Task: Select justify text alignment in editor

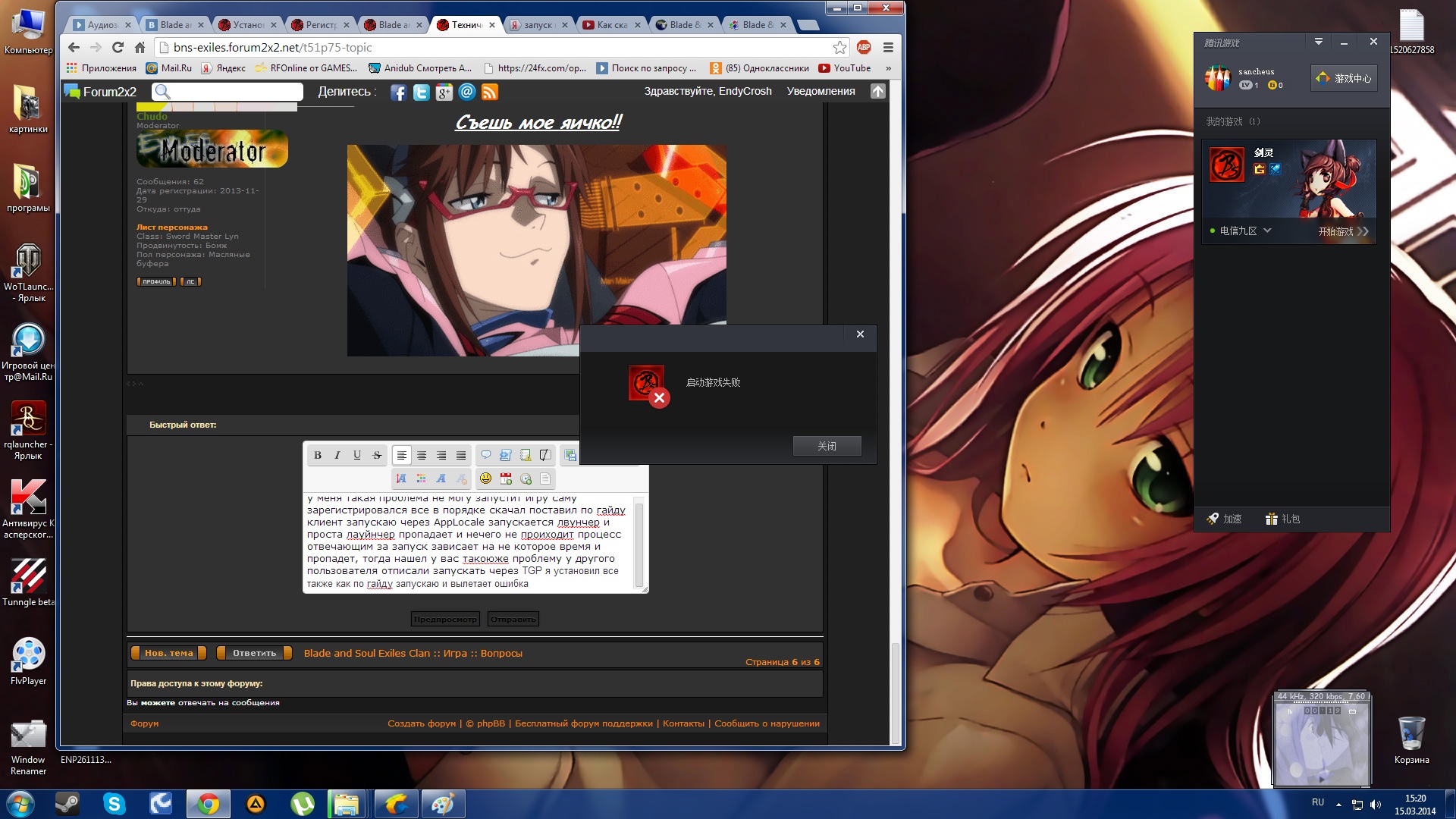Action: 461,455
